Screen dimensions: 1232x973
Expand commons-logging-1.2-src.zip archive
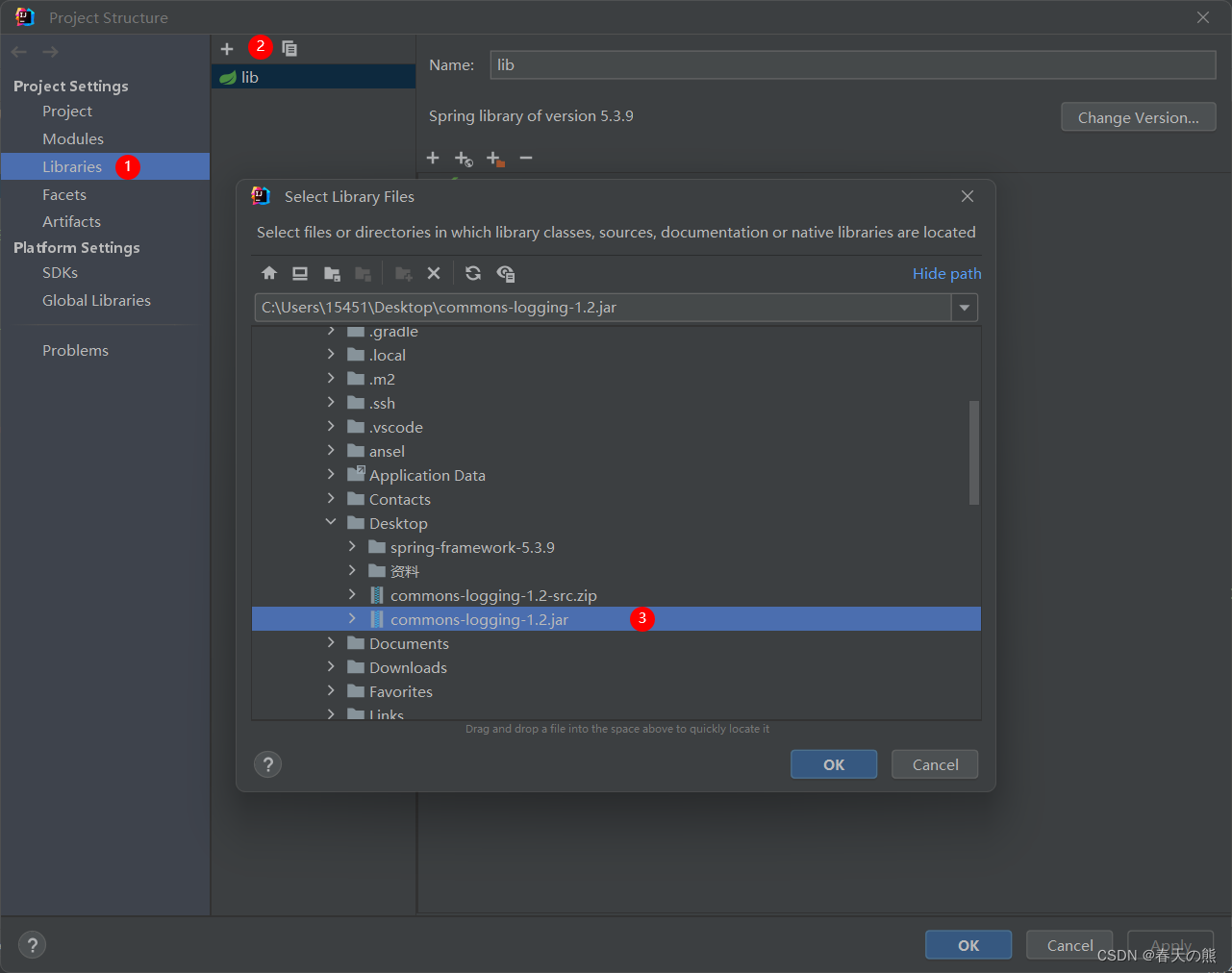pos(352,595)
